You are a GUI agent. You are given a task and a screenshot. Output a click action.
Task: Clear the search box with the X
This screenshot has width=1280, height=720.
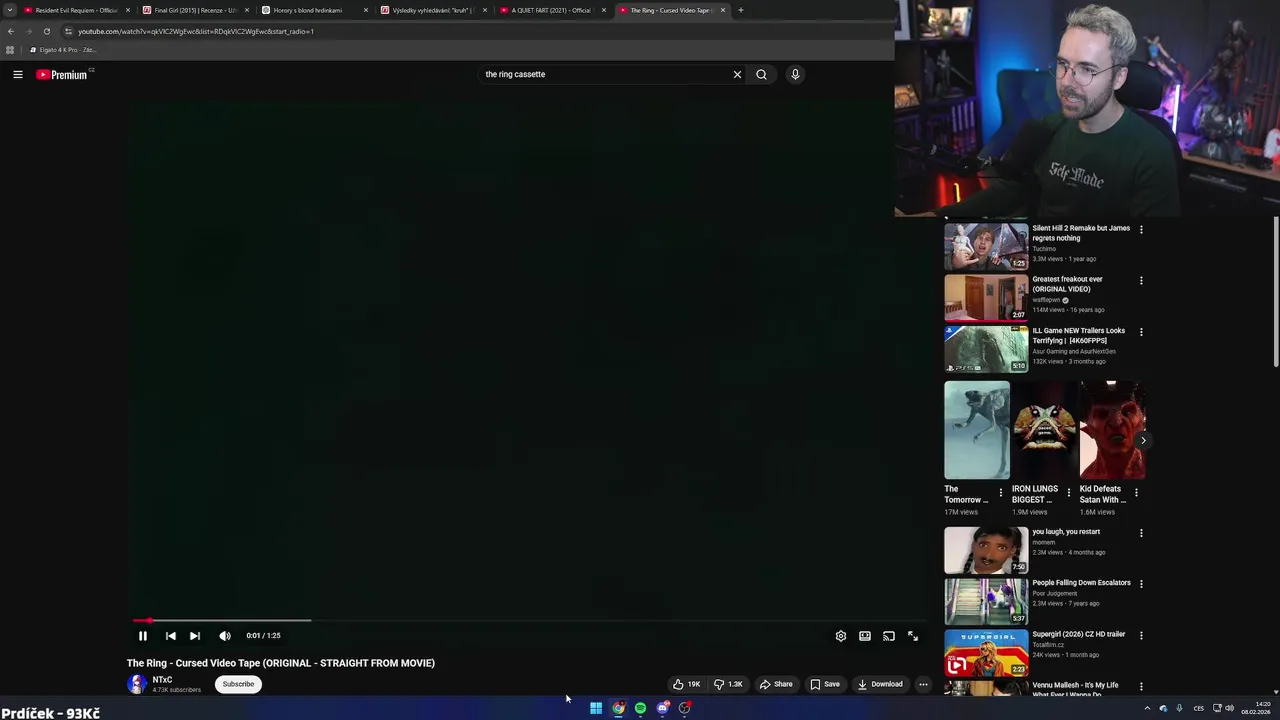[x=737, y=74]
